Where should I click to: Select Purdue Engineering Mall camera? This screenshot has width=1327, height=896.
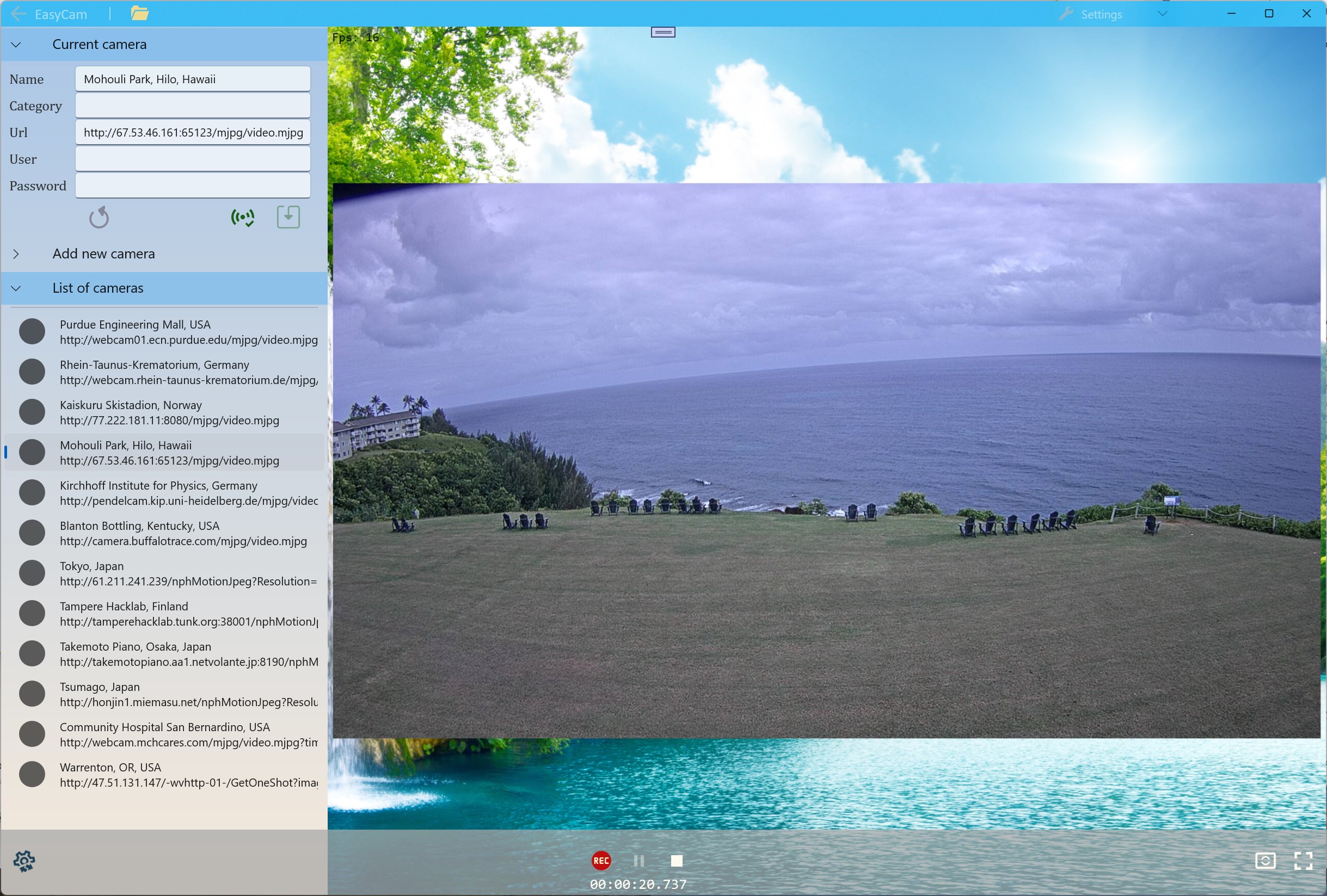click(164, 332)
